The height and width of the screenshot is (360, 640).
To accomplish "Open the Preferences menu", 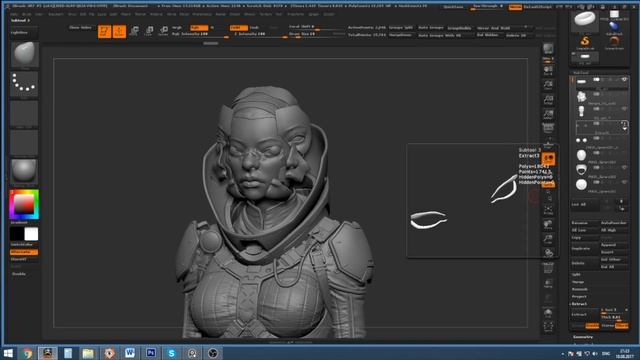I will pyautogui.click(x=202, y=14).
